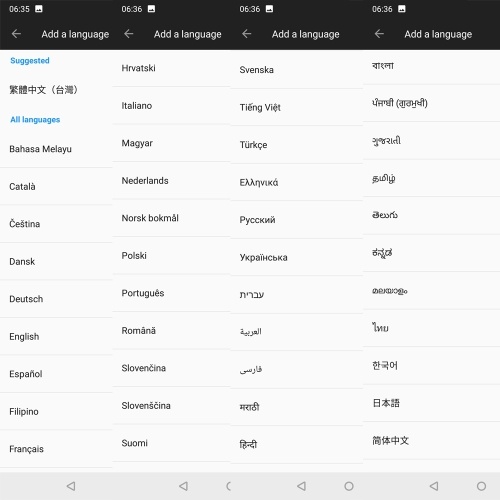Pick English from All languages
500x500 pixels.
(56, 337)
